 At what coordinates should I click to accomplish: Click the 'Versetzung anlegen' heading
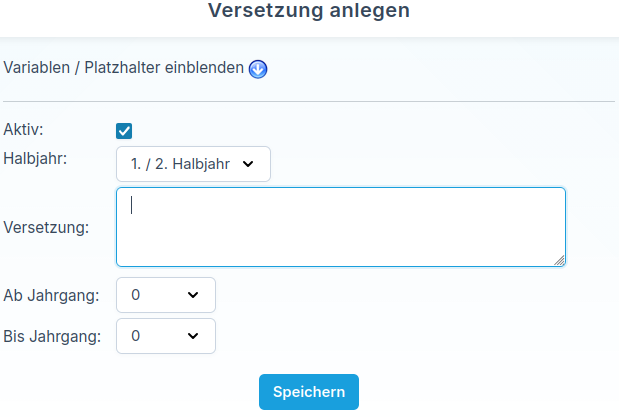click(x=309, y=11)
